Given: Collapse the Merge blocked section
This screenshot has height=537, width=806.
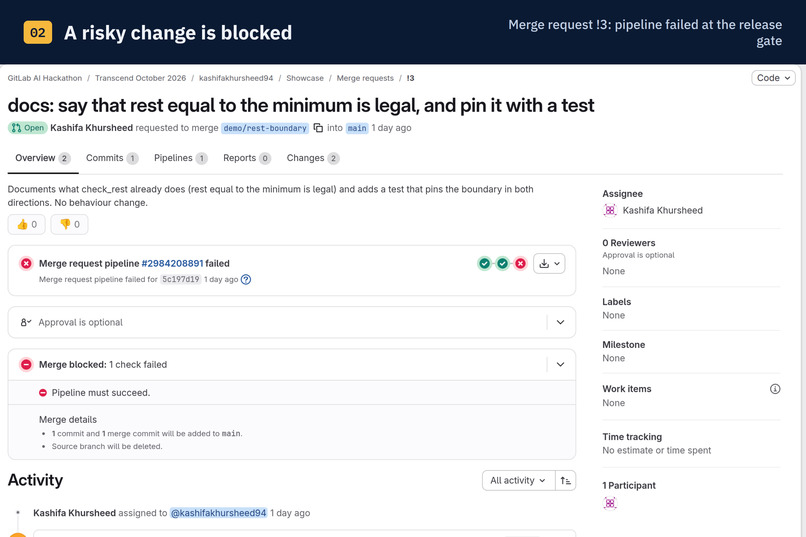Looking at the screenshot, I should 560,364.
